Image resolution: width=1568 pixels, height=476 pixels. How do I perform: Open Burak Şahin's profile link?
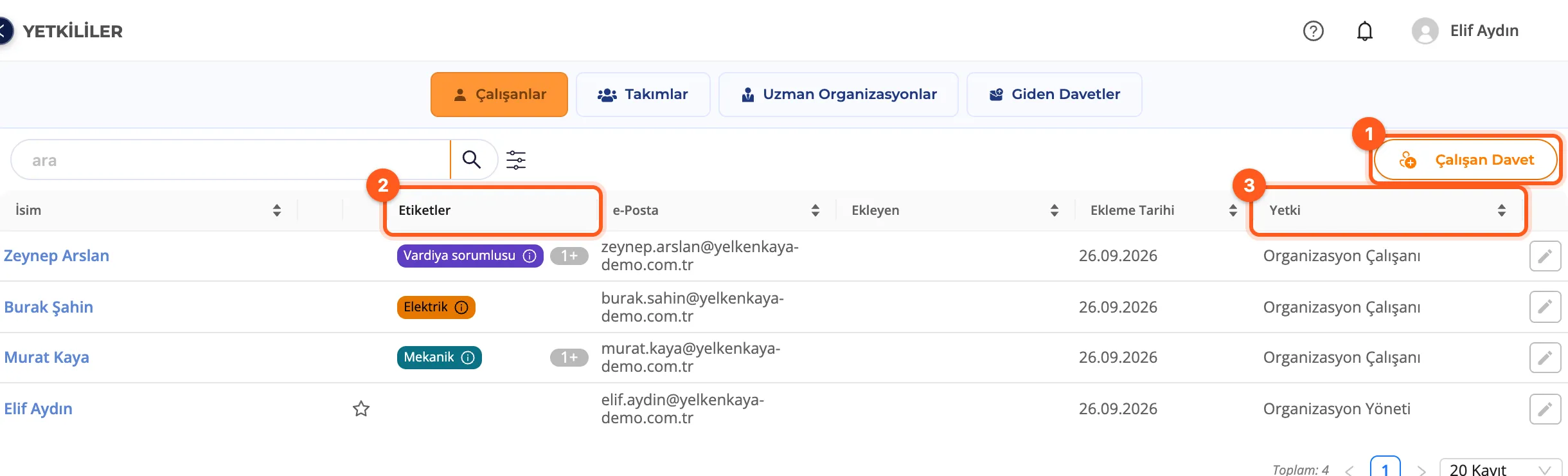pos(49,307)
